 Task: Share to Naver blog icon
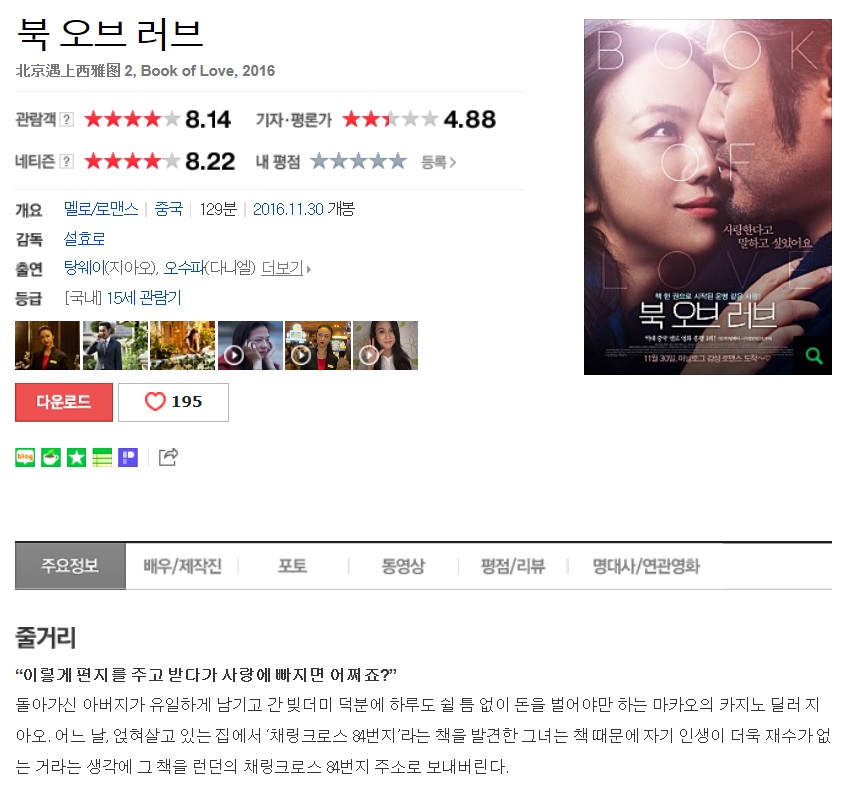[25, 457]
